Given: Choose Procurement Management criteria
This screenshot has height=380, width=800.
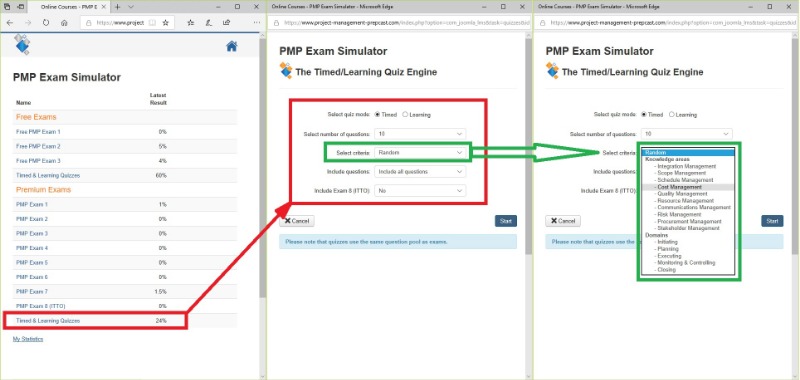Looking at the screenshot, I should (x=689, y=221).
